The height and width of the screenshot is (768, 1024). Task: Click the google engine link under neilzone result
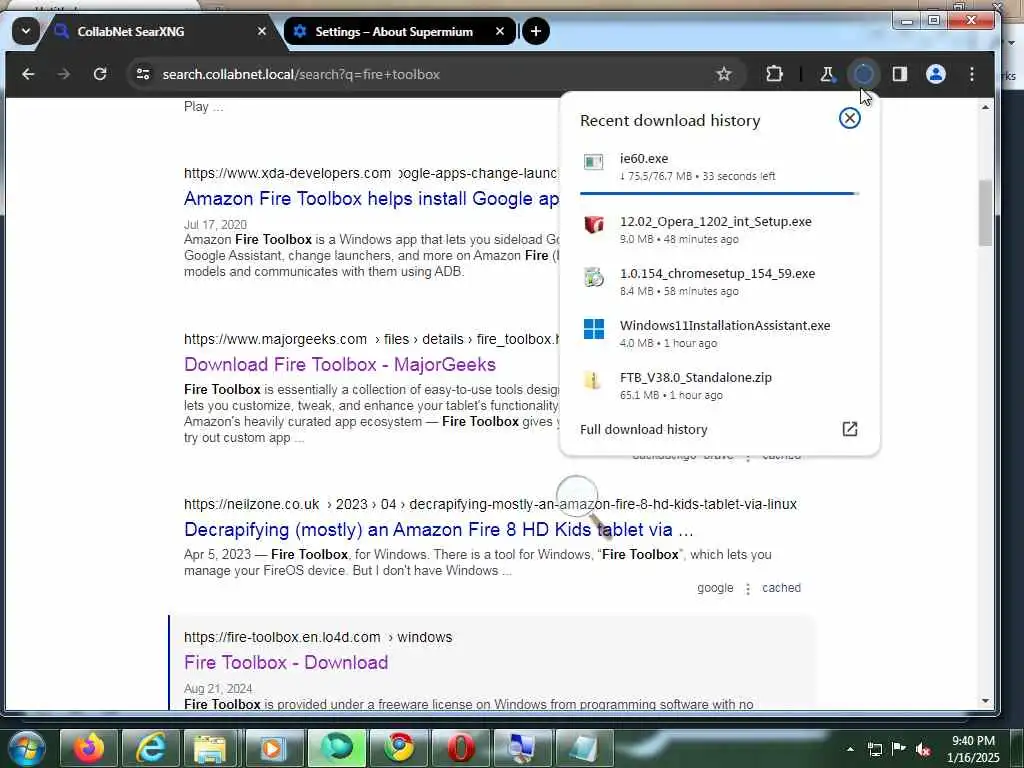click(715, 588)
